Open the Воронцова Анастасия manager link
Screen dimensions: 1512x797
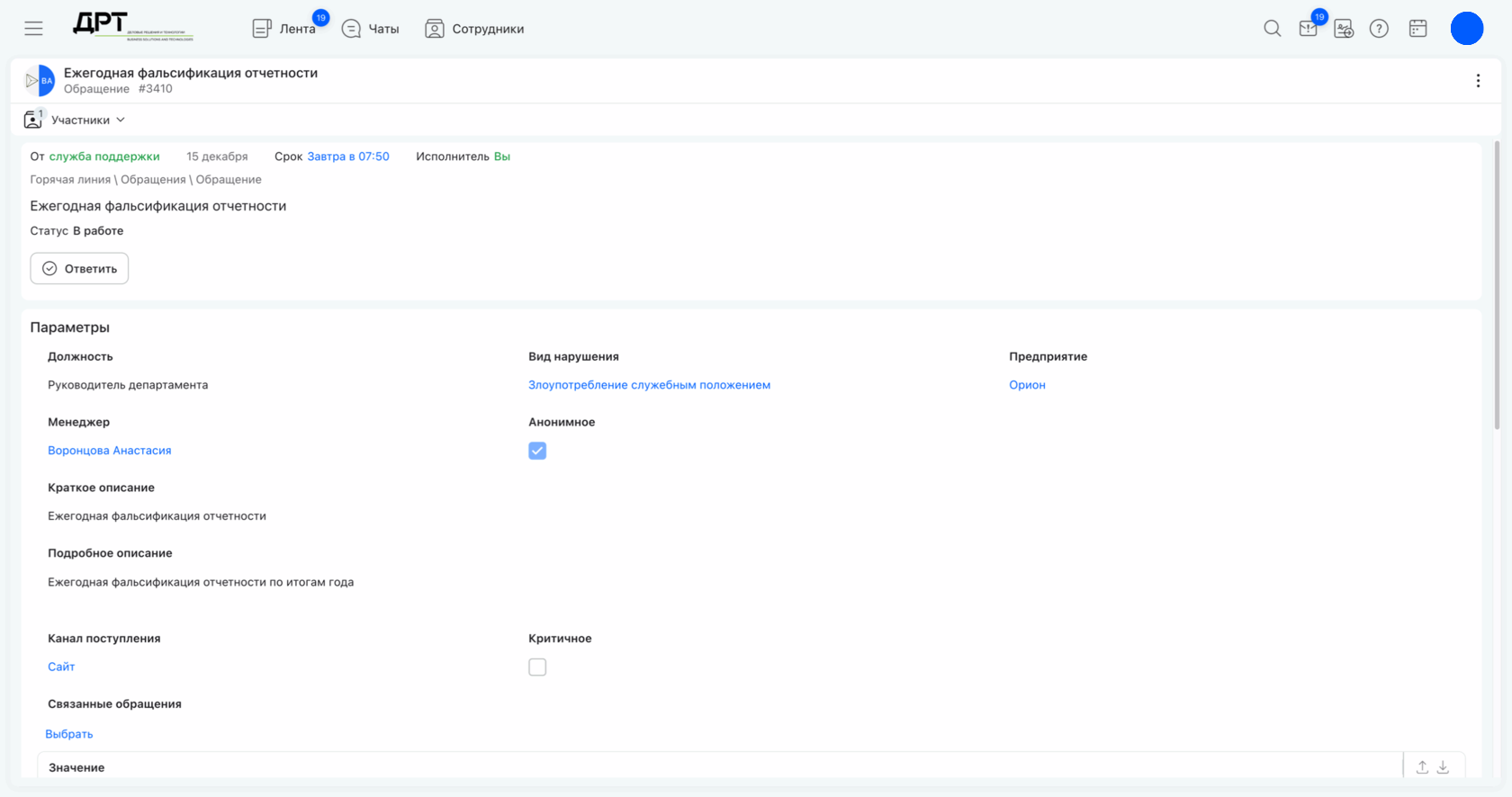click(110, 451)
